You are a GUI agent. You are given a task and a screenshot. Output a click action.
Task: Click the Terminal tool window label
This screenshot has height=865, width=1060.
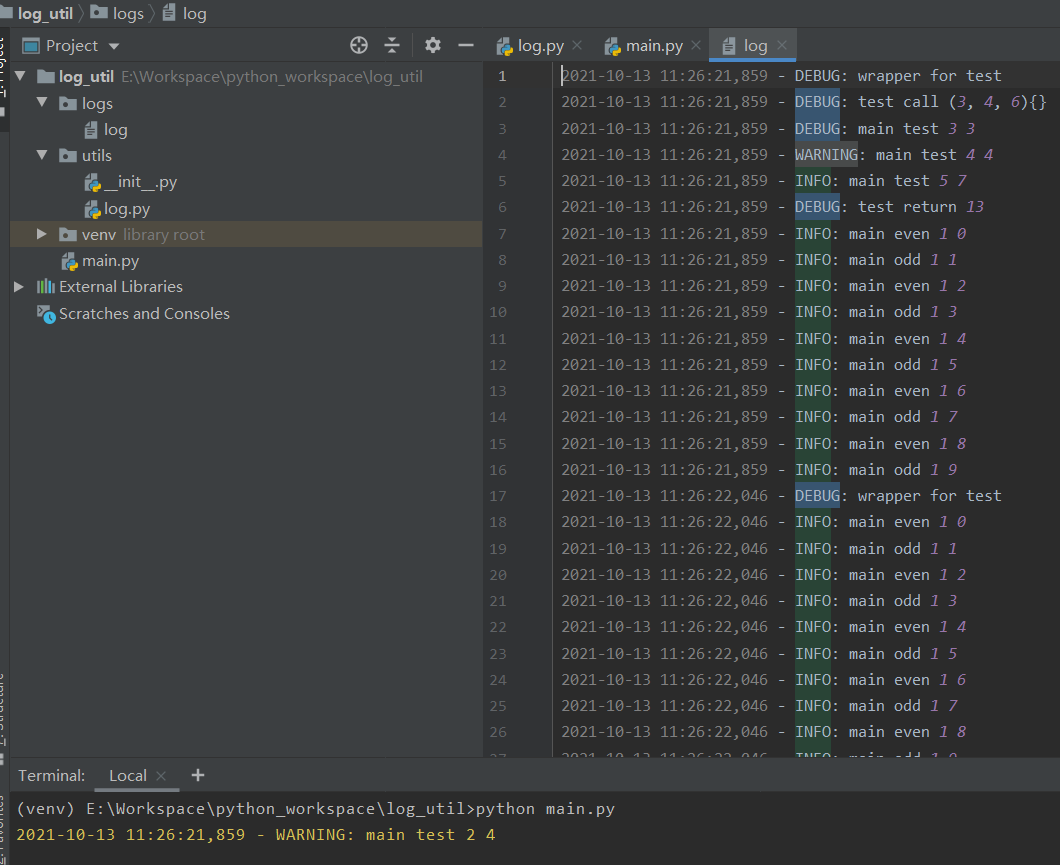coord(51,776)
